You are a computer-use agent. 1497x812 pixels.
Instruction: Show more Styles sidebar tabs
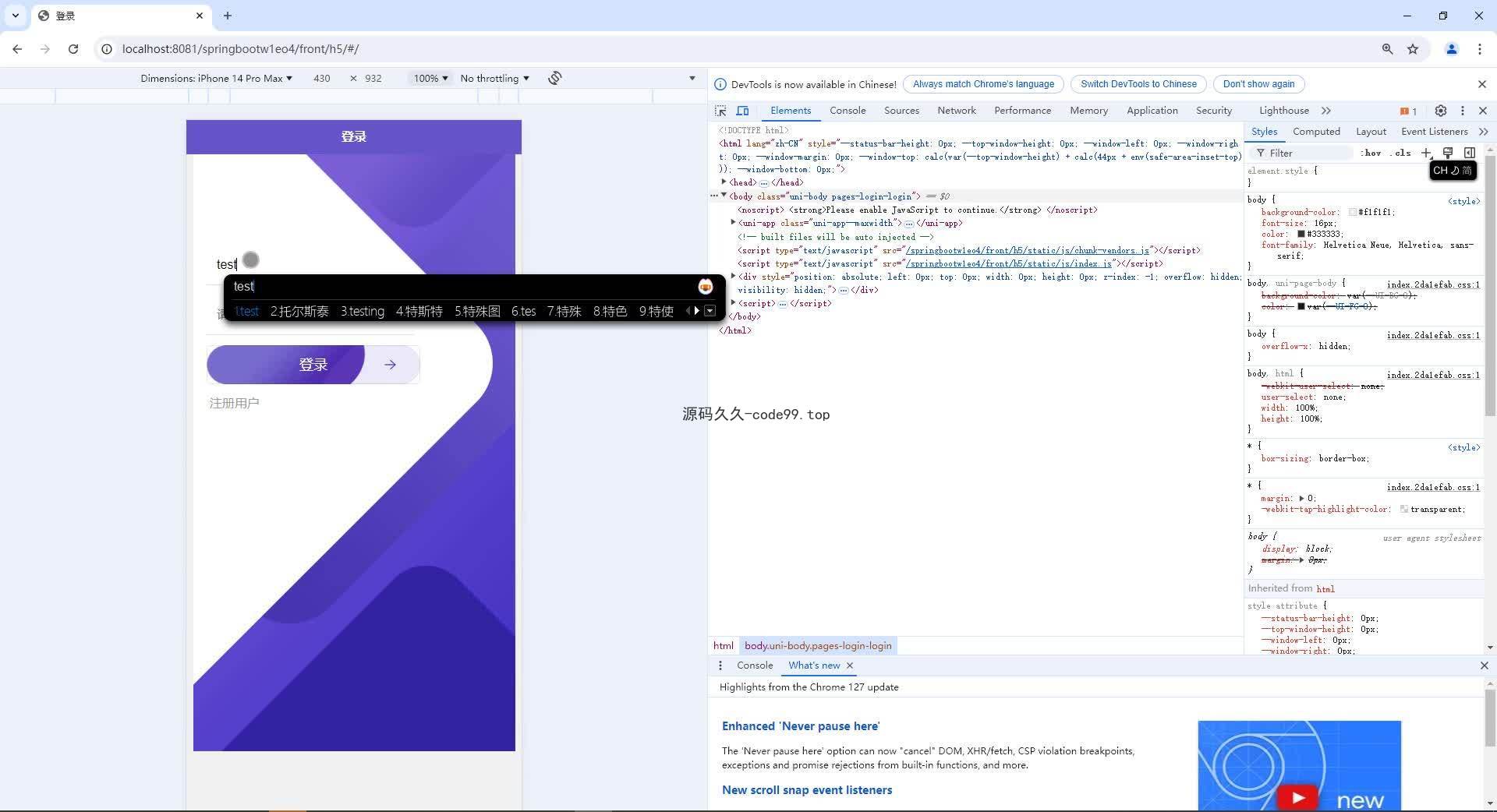point(1483,132)
